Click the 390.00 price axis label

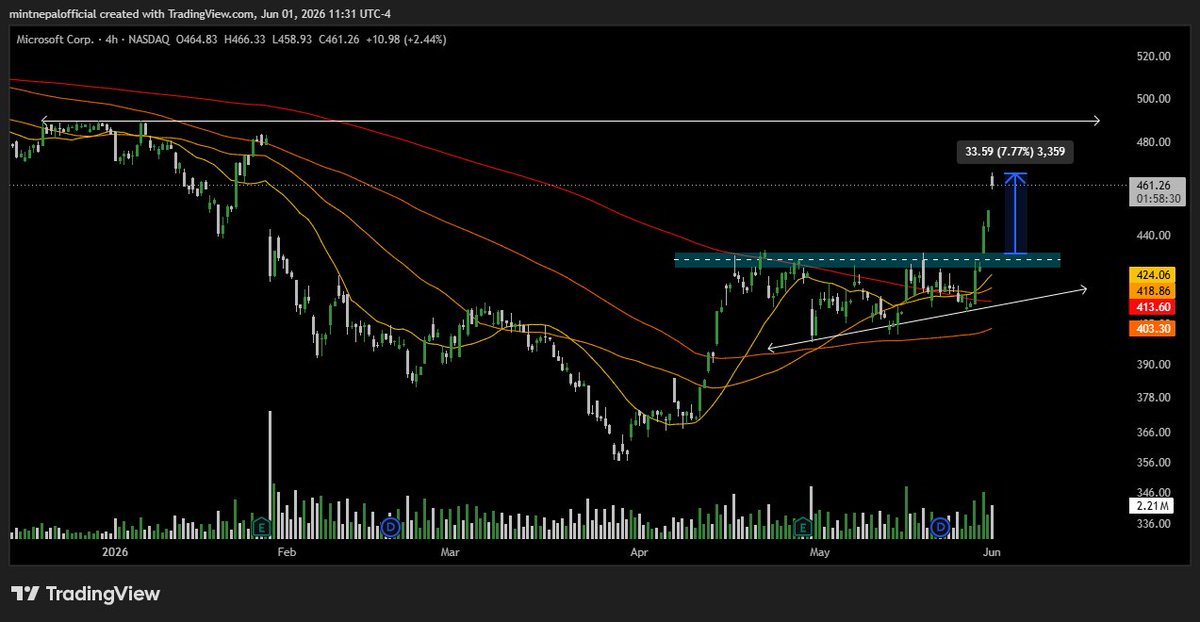pyautogui.click(x=1153, y=365)
